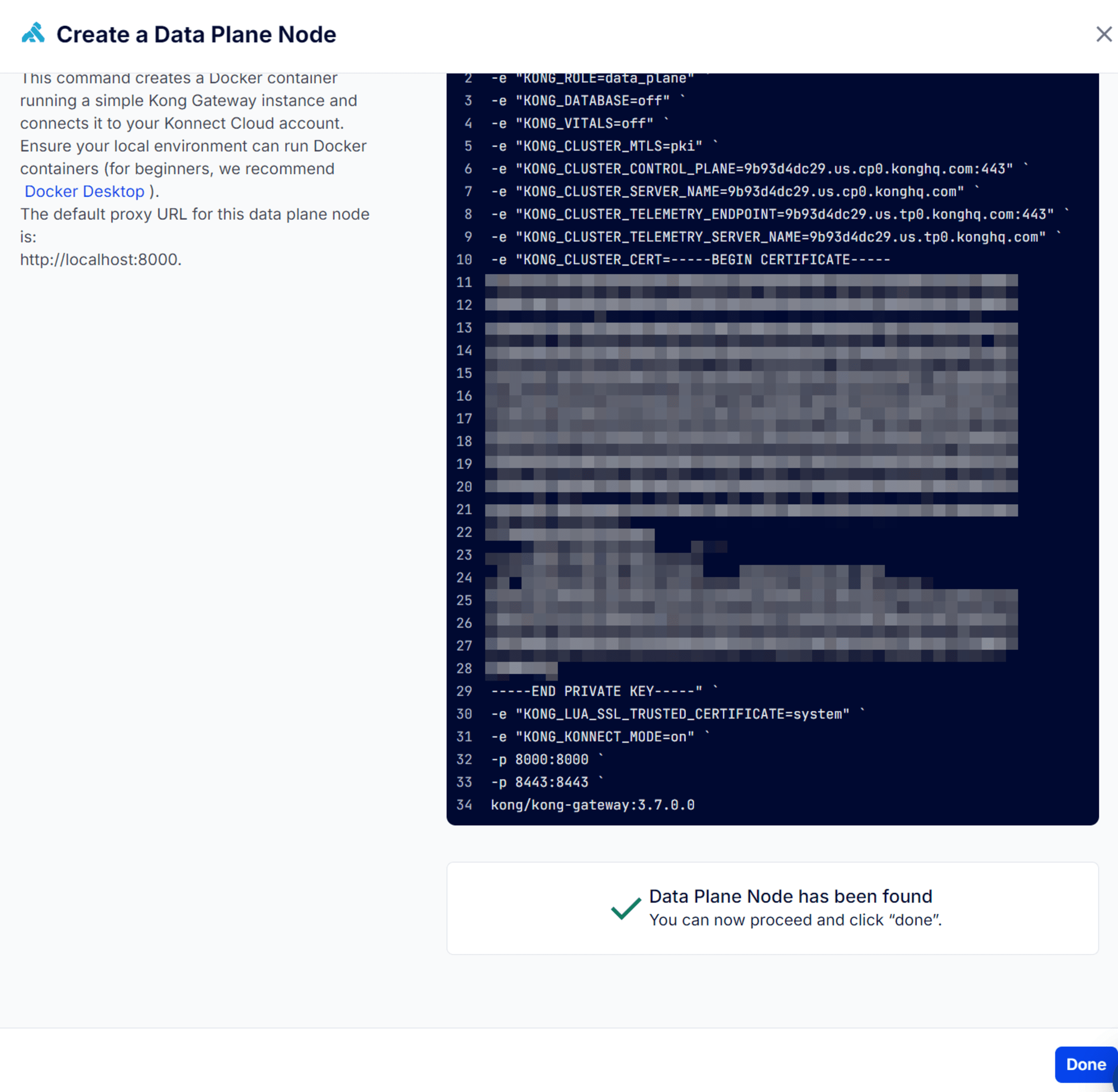Click the KONG_CLUSTER_CERT BEGIN CERTIFICATE line
Image resolution: width=1118 pixels, height=1092 pixels.
point(690,260)
